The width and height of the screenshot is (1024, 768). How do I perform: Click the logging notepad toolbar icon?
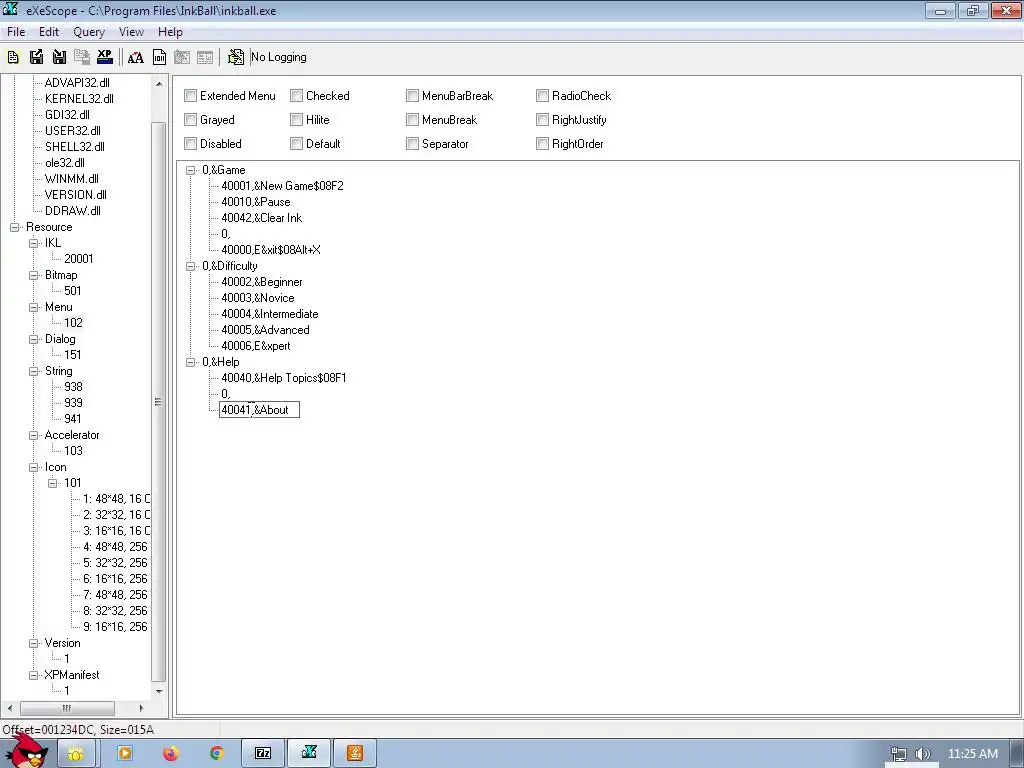(x=236, y=57)
